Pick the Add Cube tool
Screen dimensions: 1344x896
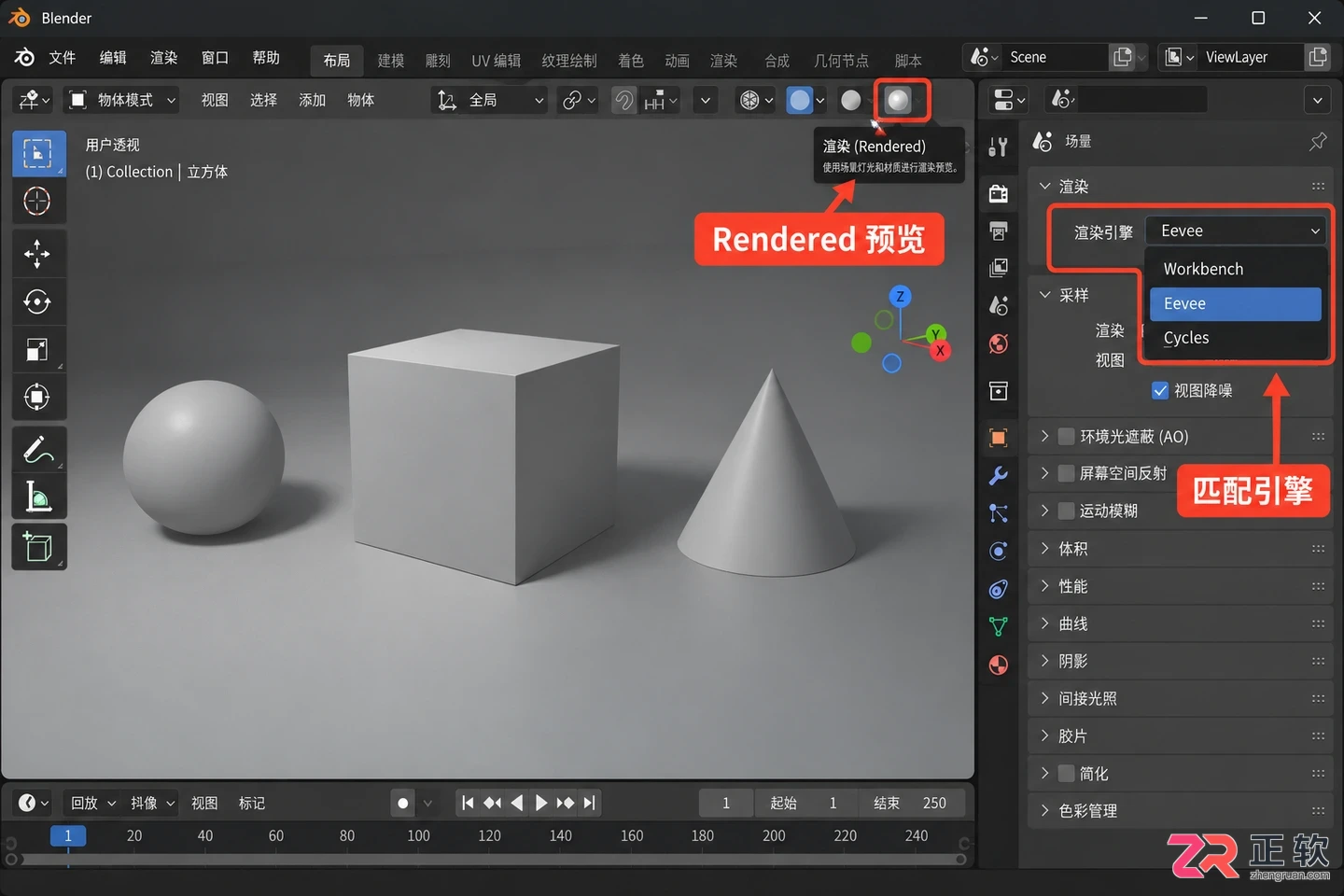(38, 547)
